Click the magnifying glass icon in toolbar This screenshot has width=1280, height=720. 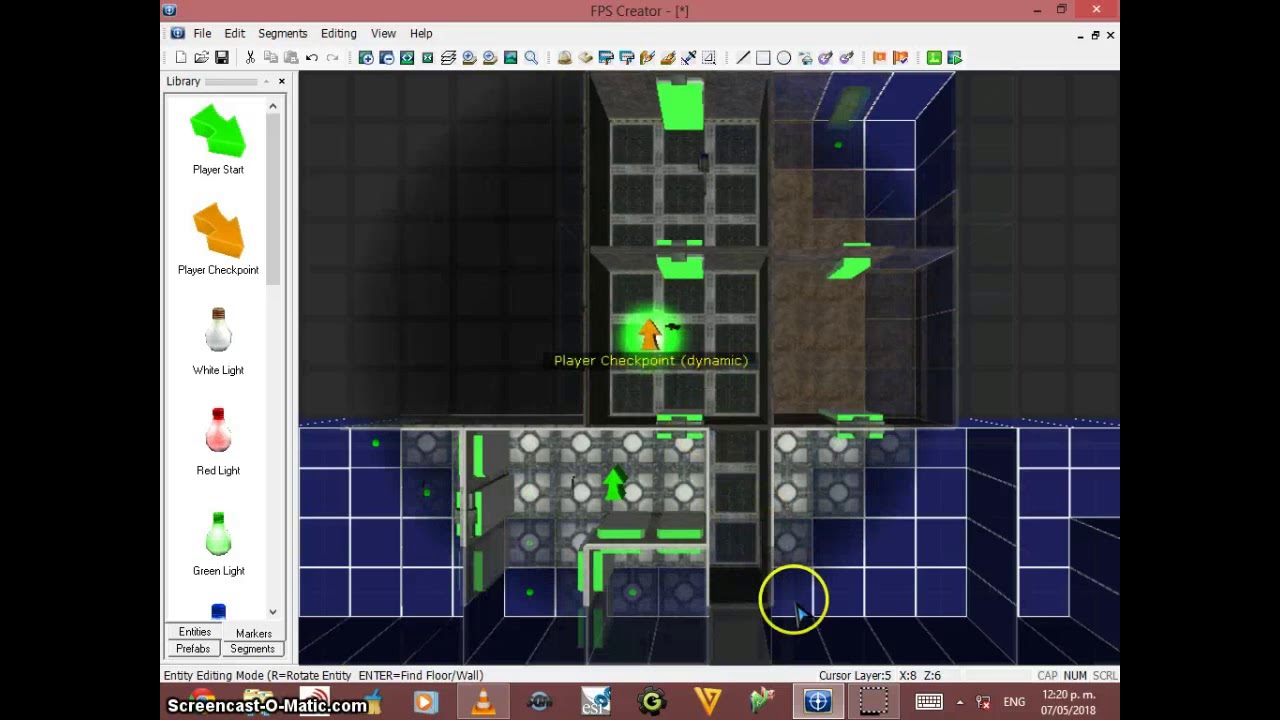click(531, 58)
